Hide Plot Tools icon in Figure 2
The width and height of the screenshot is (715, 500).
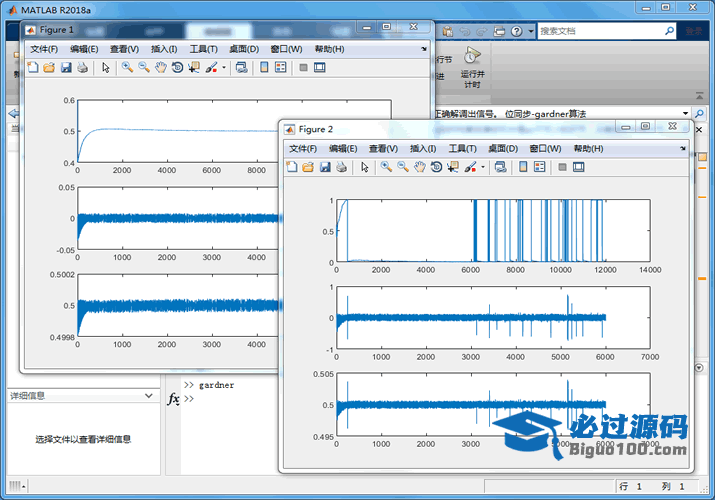tap(562, 167)
